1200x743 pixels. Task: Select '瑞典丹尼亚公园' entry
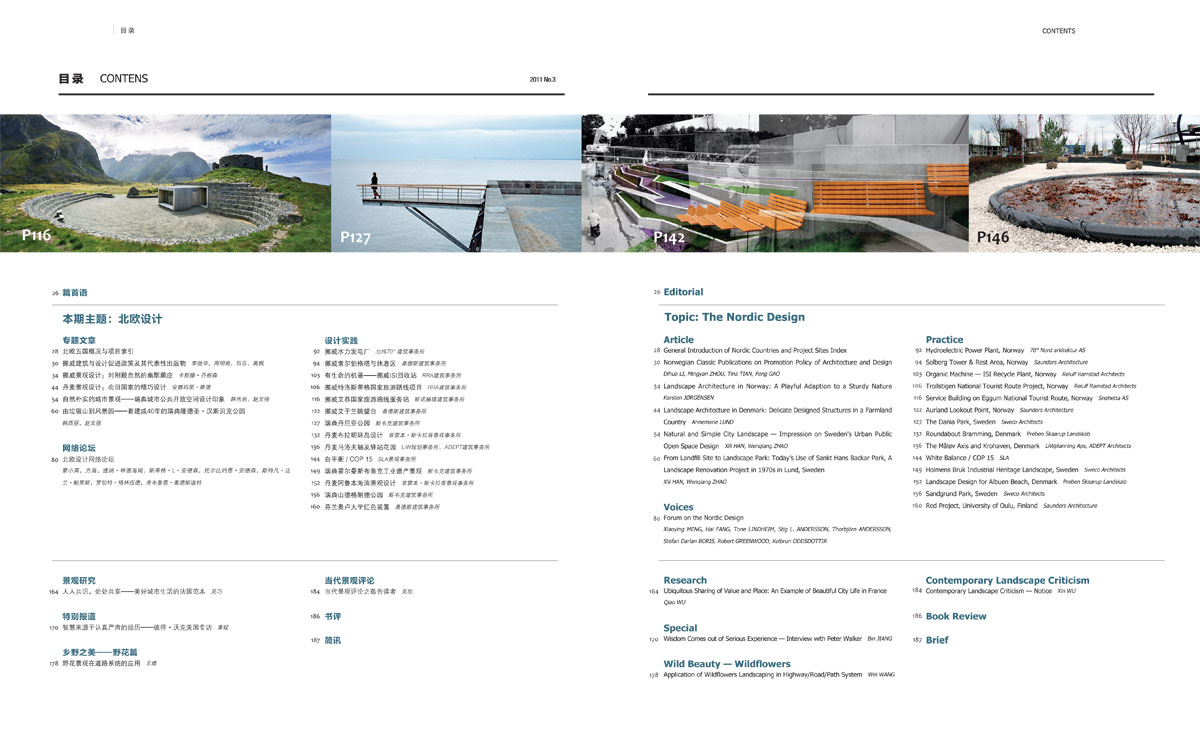coord(347,423)
